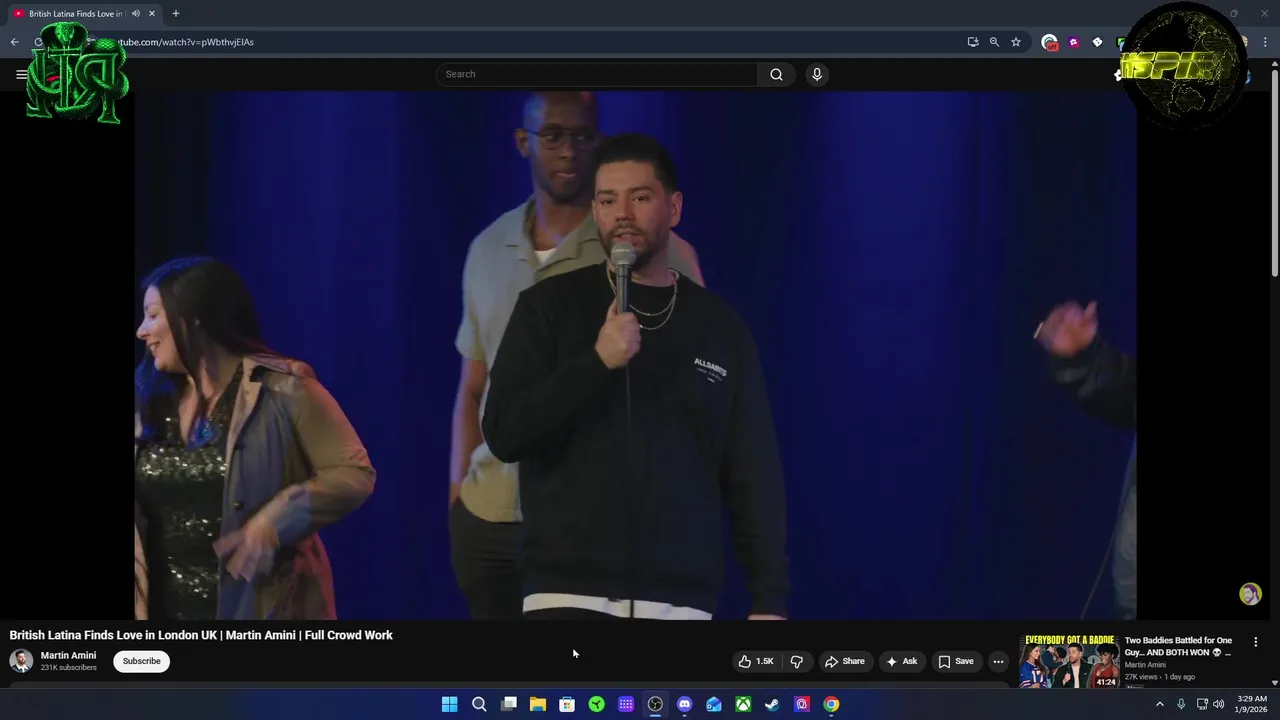
Task: Open the zoom magnifier in the address bar
Action: (x=994, y=42)
